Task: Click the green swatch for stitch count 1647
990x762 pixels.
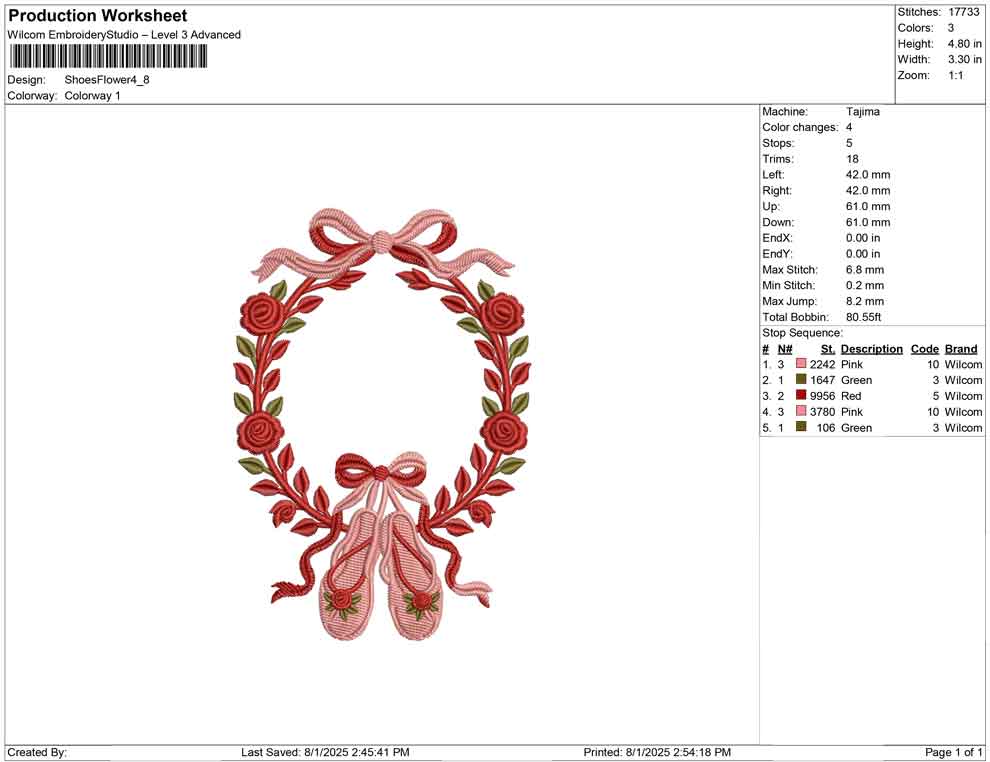Action: tap(801, 379)
